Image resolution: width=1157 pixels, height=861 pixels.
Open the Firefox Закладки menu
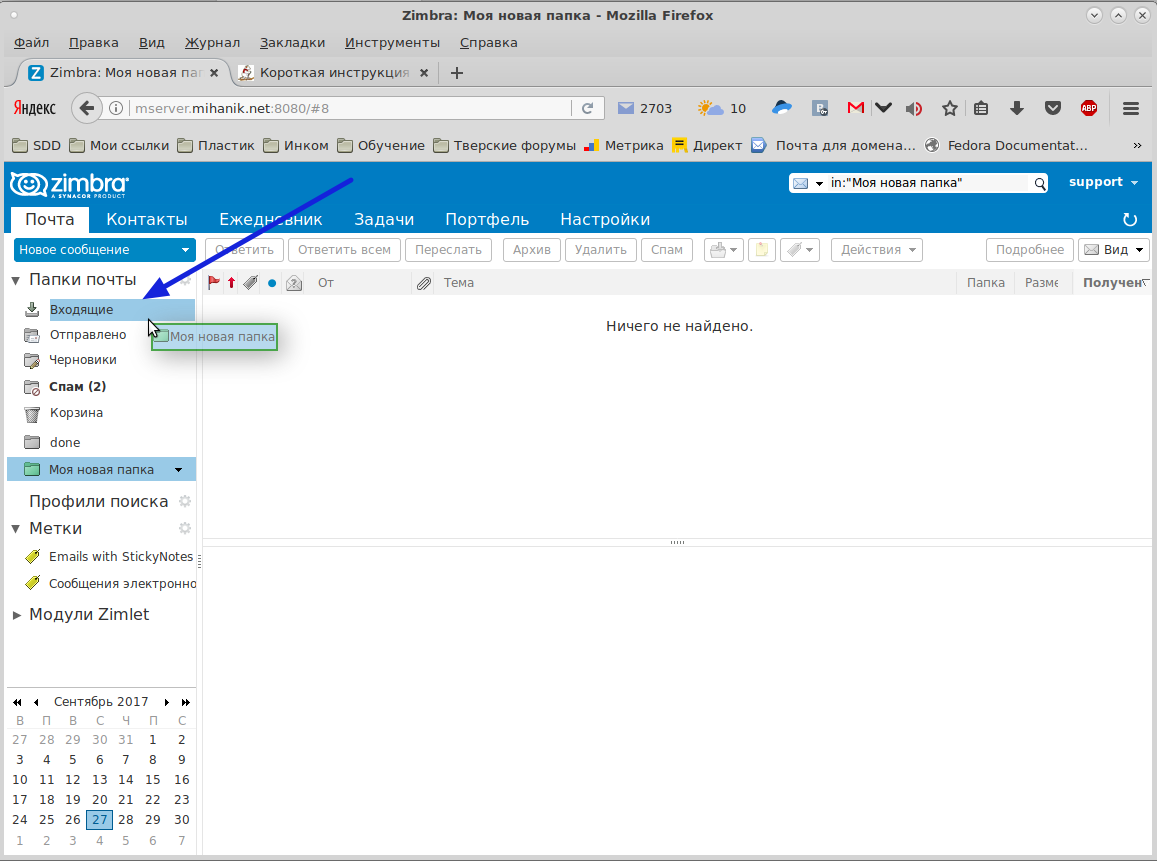[292, 43]
